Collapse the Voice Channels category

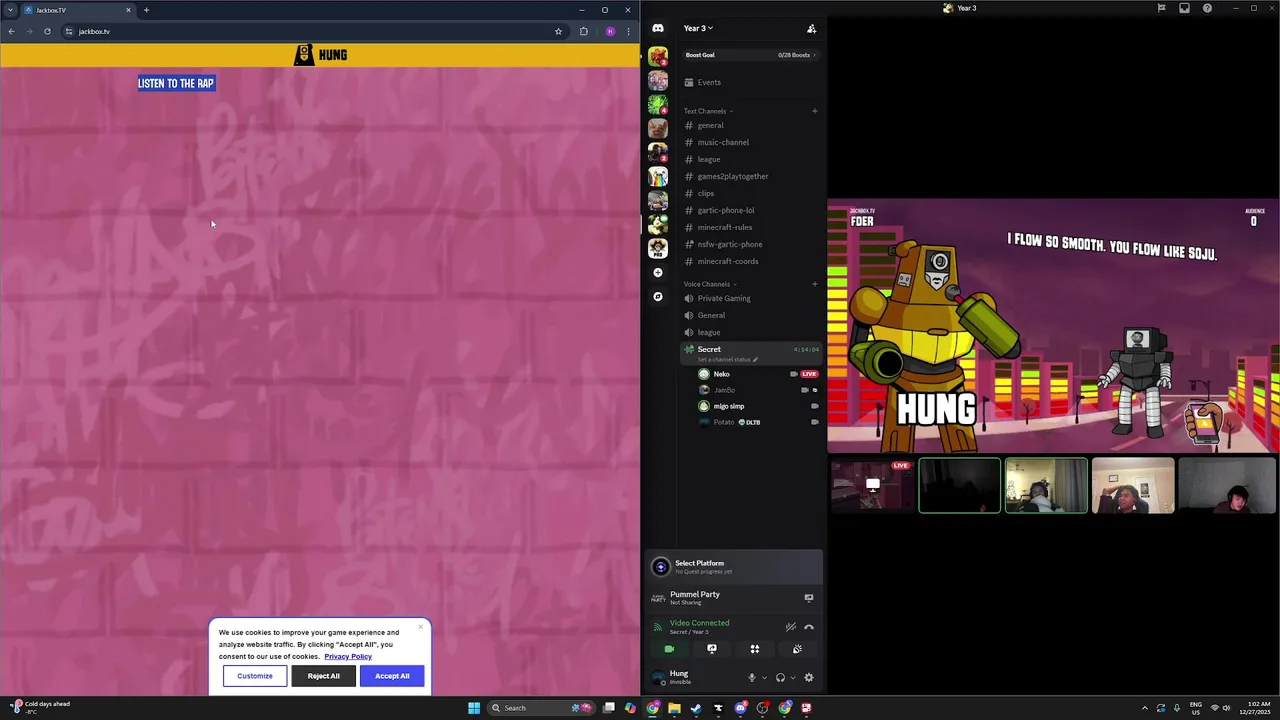point(710,284)
